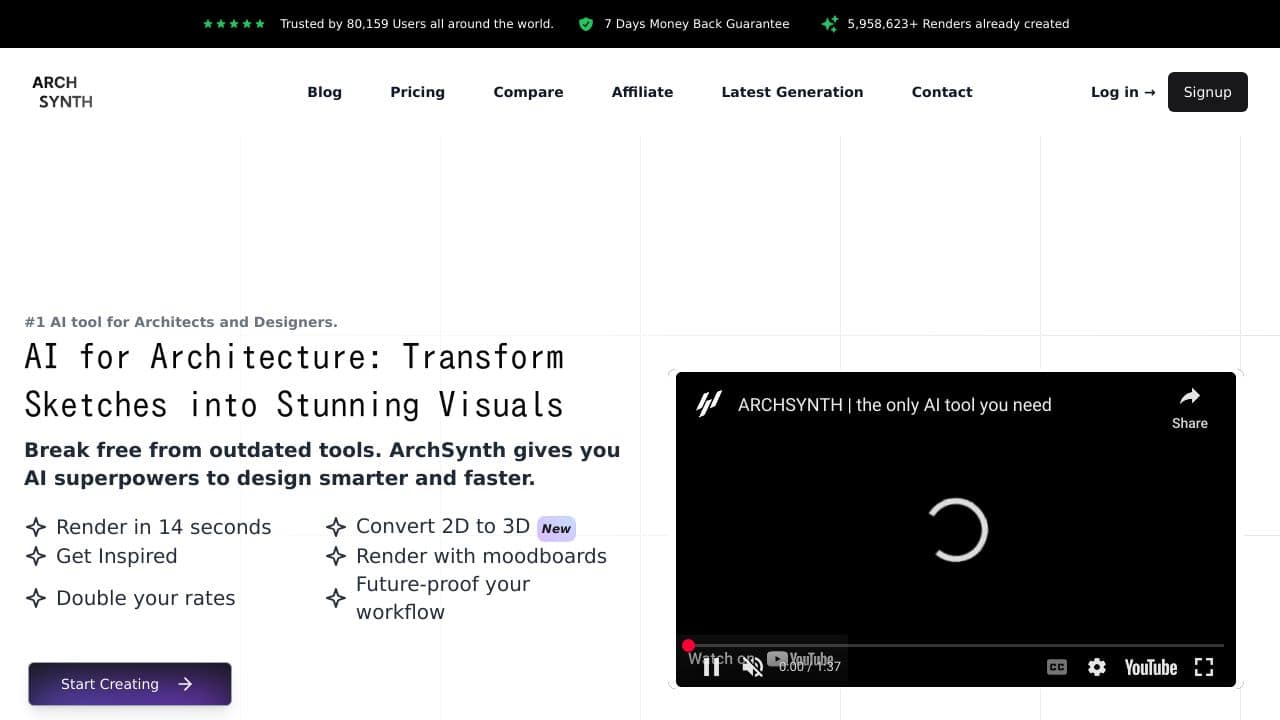Open the Compare menu item
1280x720 pixels.
pos(528,92)
